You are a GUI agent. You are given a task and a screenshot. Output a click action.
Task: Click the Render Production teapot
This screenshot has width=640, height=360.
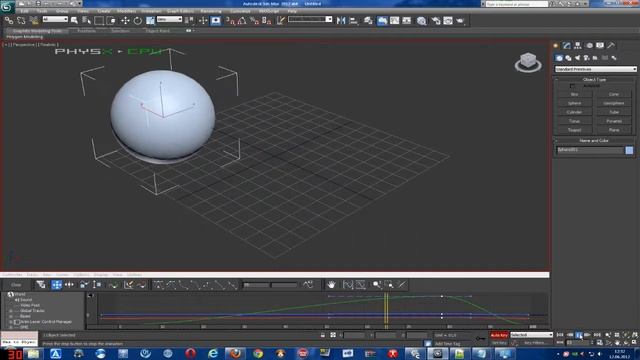pos(460,20)
